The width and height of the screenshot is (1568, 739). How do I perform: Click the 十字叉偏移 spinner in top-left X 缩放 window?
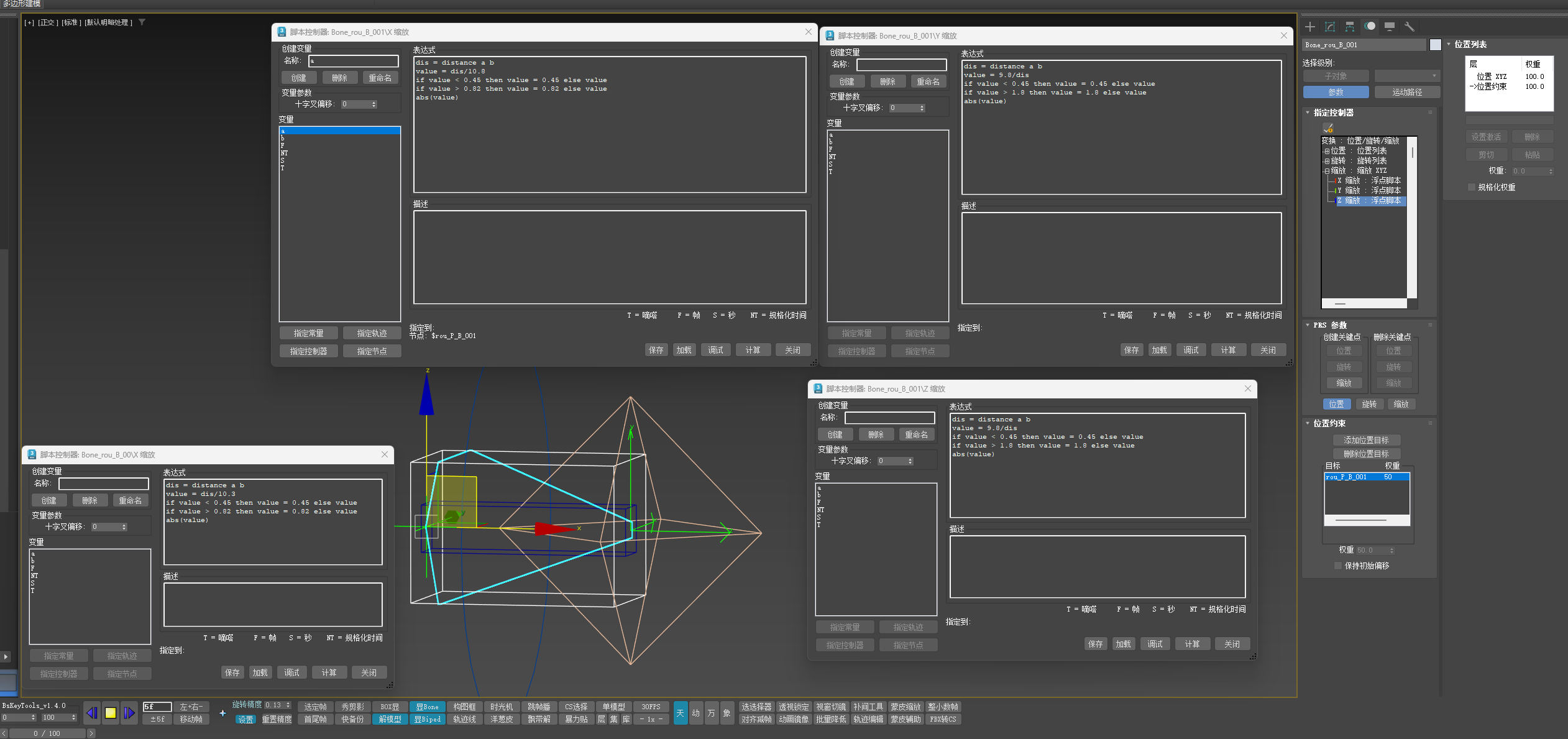[x=359, y=104]
